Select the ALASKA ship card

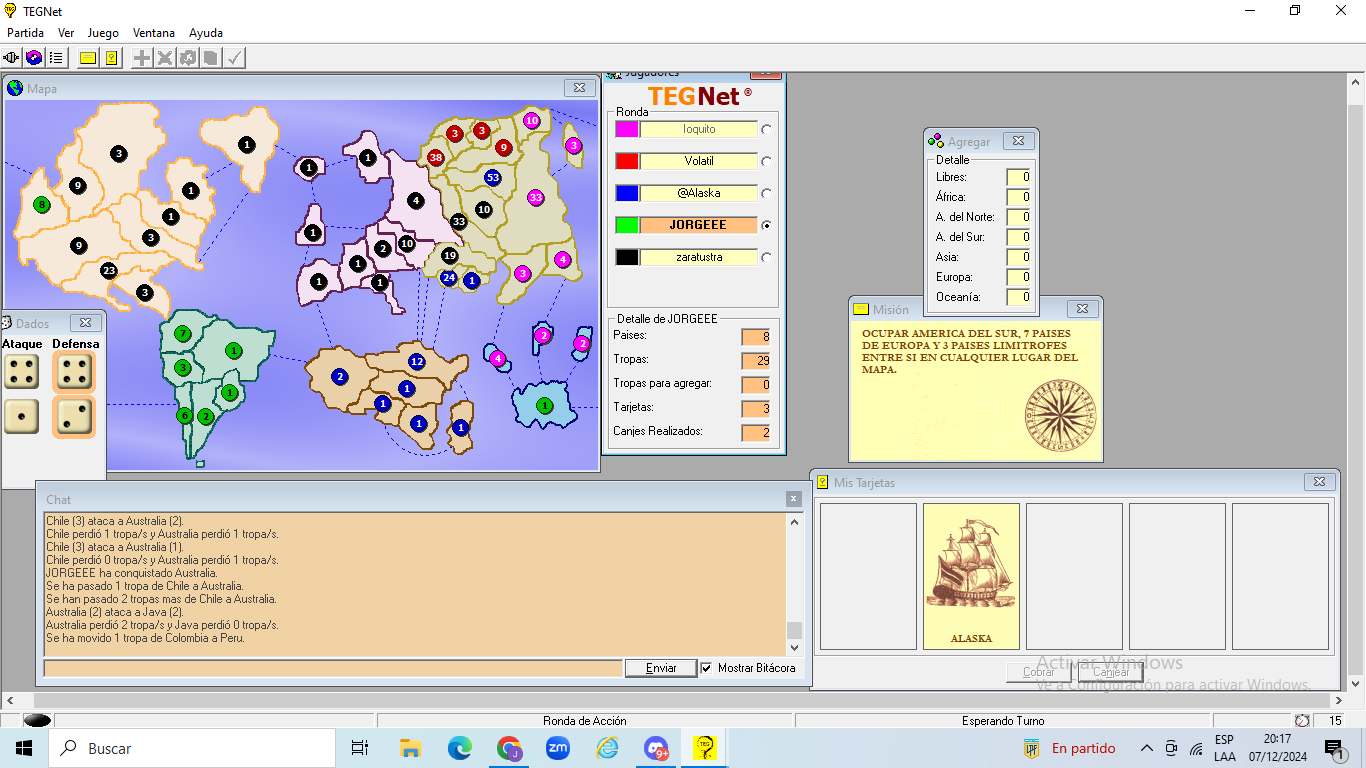(971, 577)
